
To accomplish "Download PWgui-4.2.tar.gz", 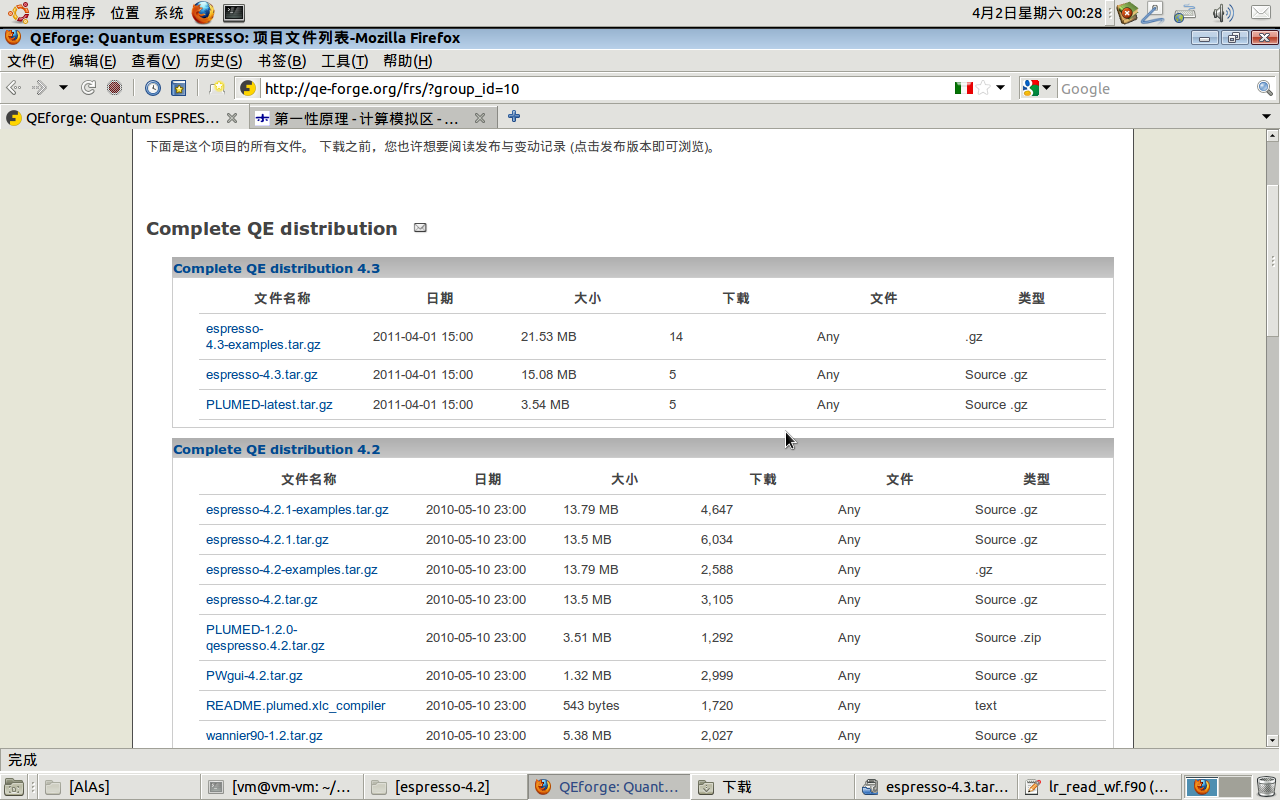I will [x=254, y=676].
